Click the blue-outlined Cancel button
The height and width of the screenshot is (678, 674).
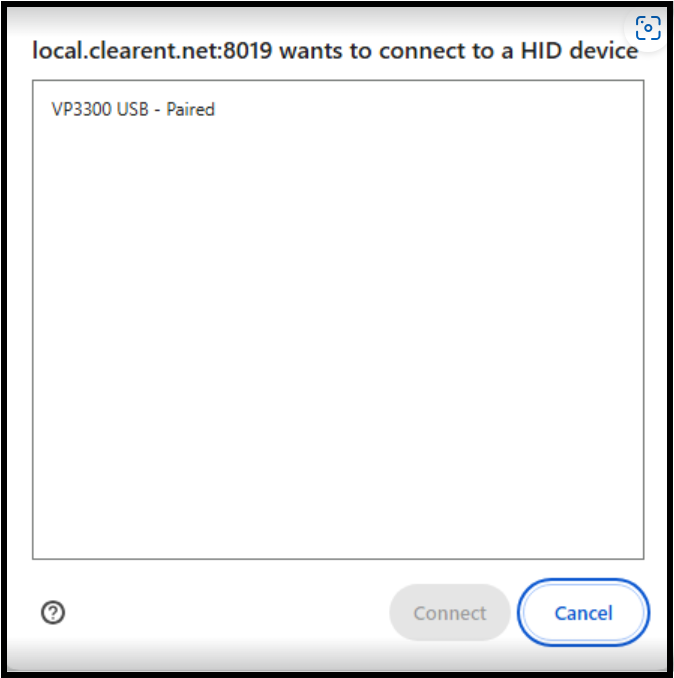tap(583, 612)
